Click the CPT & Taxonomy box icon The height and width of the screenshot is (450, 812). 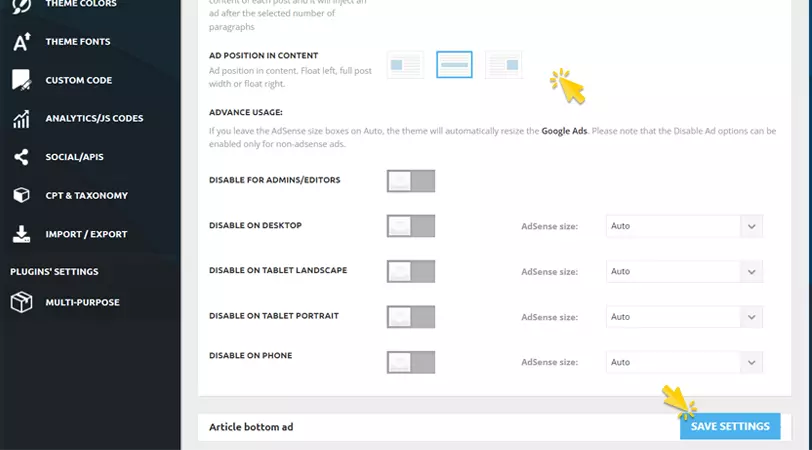point(21,196)
